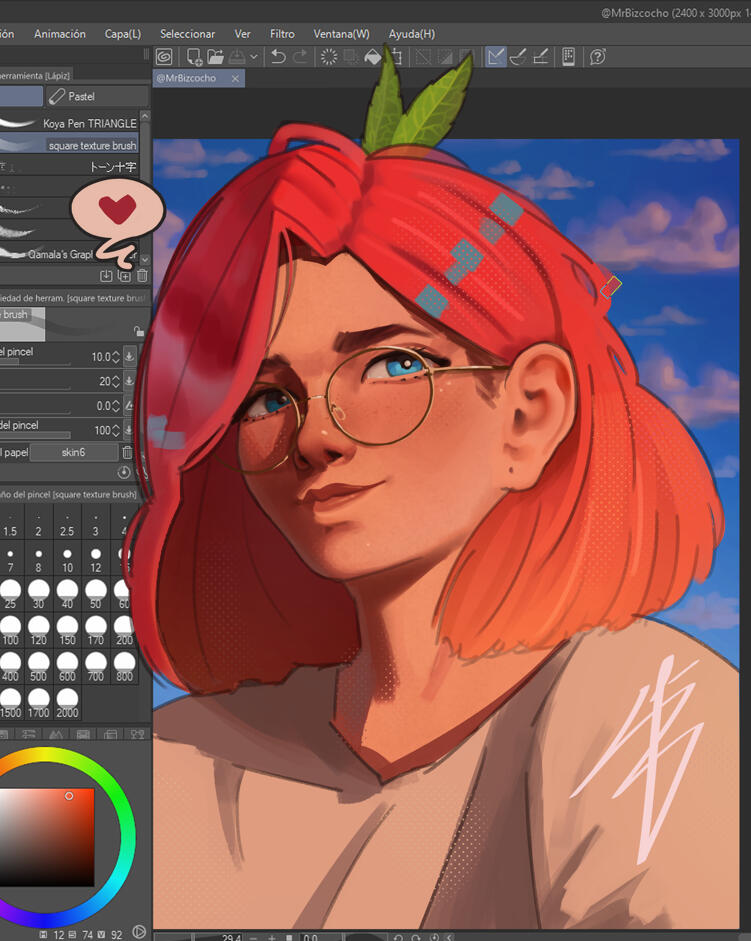The image size is (751, 941).
Task: Open the save dropdown arrow in toolbar
Action: 254,57
